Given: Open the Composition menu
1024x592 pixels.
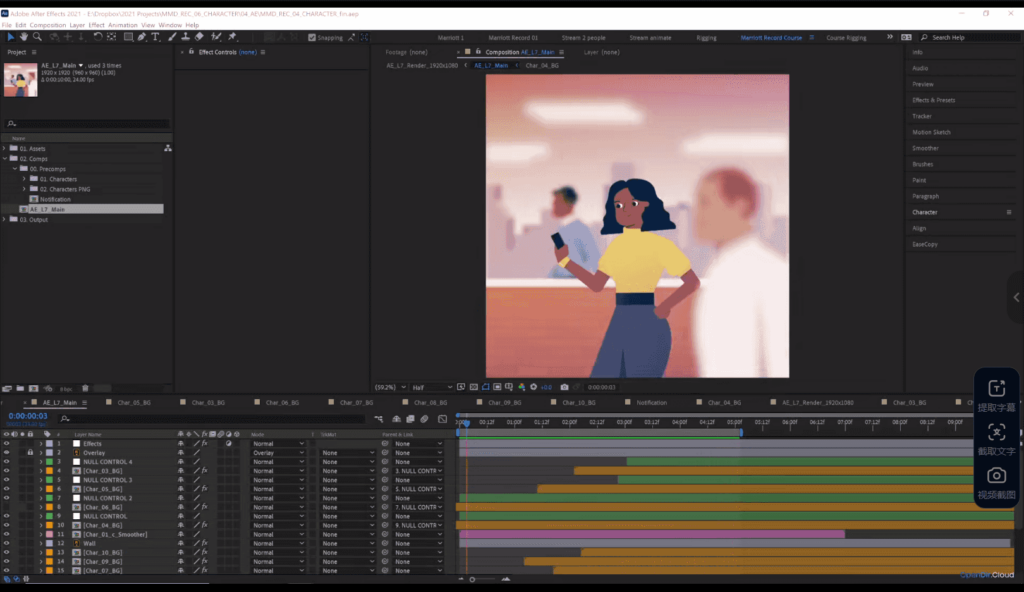Looking at the screenshot, I should (x=48, y=25).
